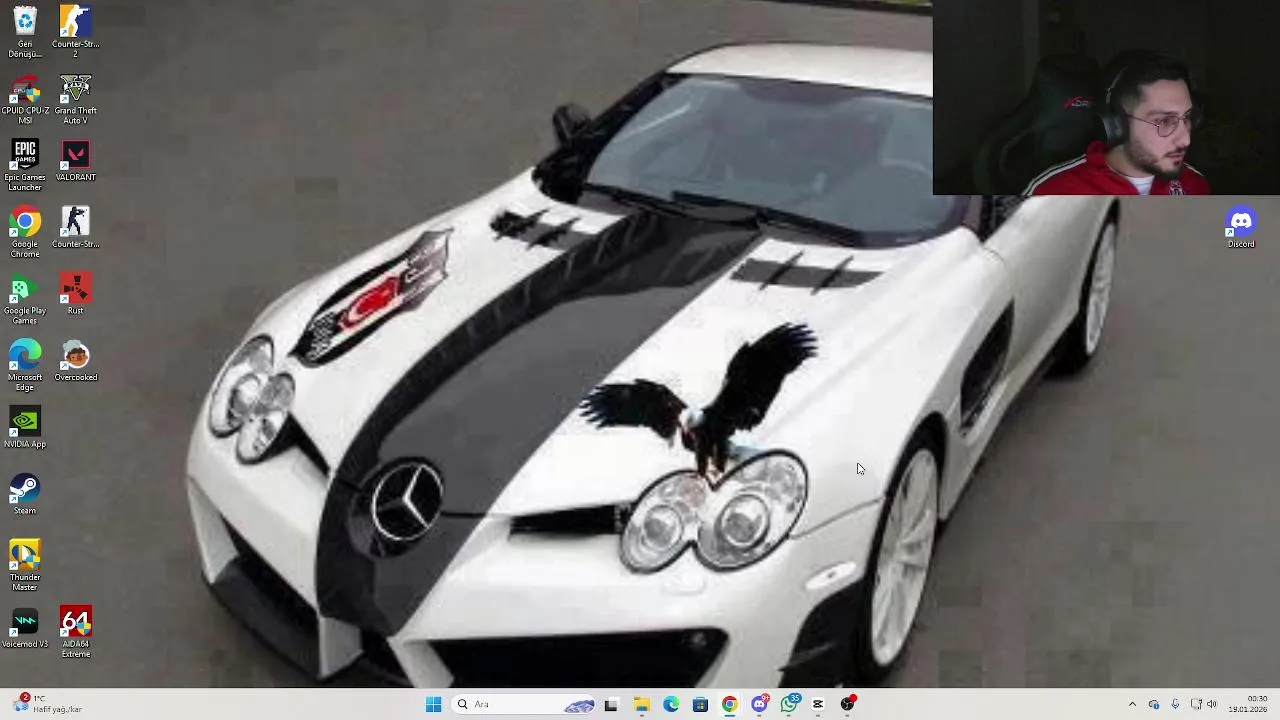Select the Overcooked desktop shortcut

point(75,361)
